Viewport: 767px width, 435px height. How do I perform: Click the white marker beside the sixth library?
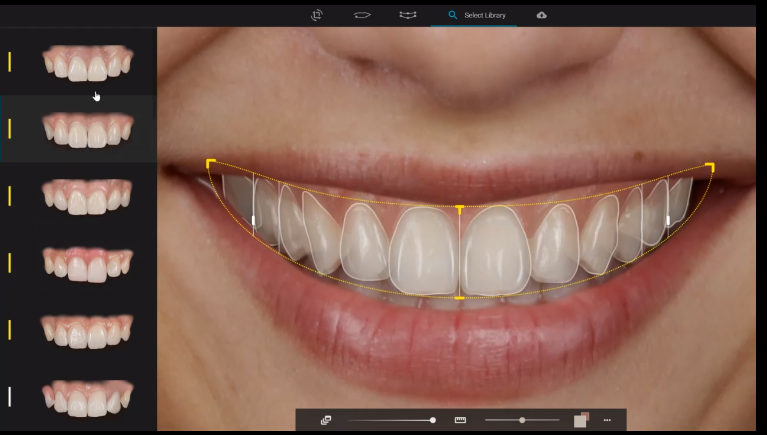[9, 397]
